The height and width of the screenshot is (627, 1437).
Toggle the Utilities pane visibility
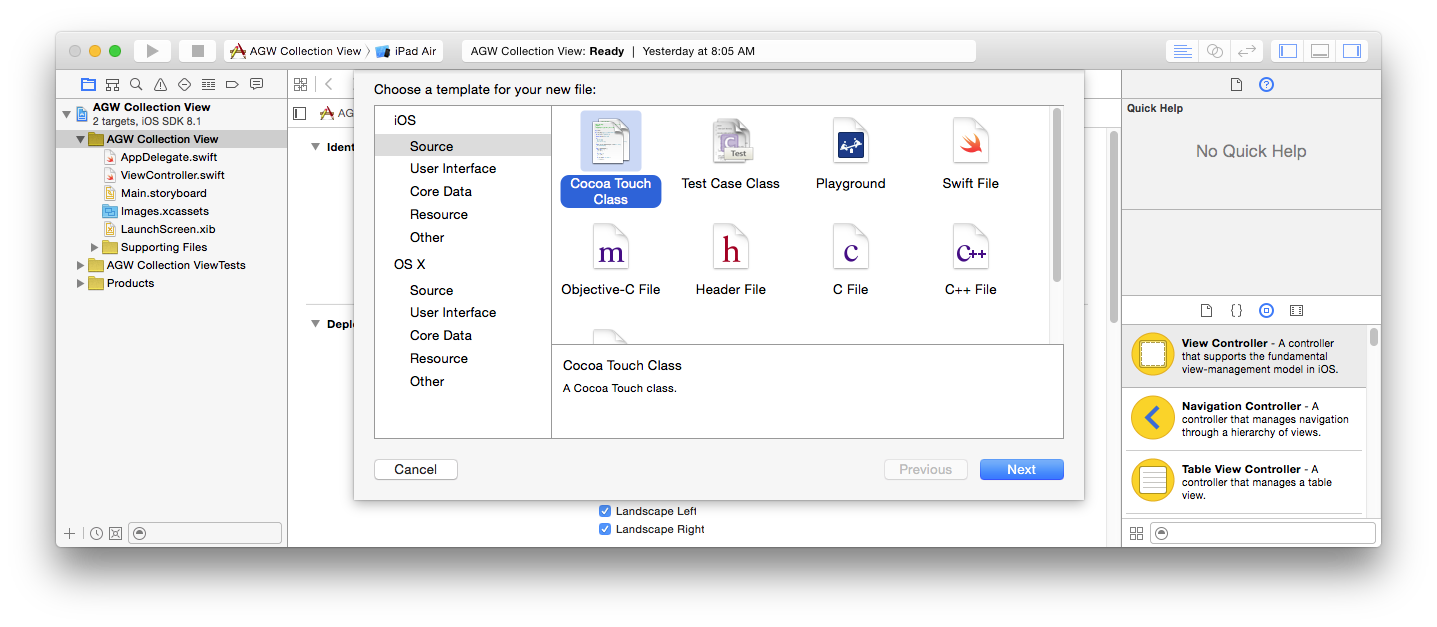[1352, 51]
